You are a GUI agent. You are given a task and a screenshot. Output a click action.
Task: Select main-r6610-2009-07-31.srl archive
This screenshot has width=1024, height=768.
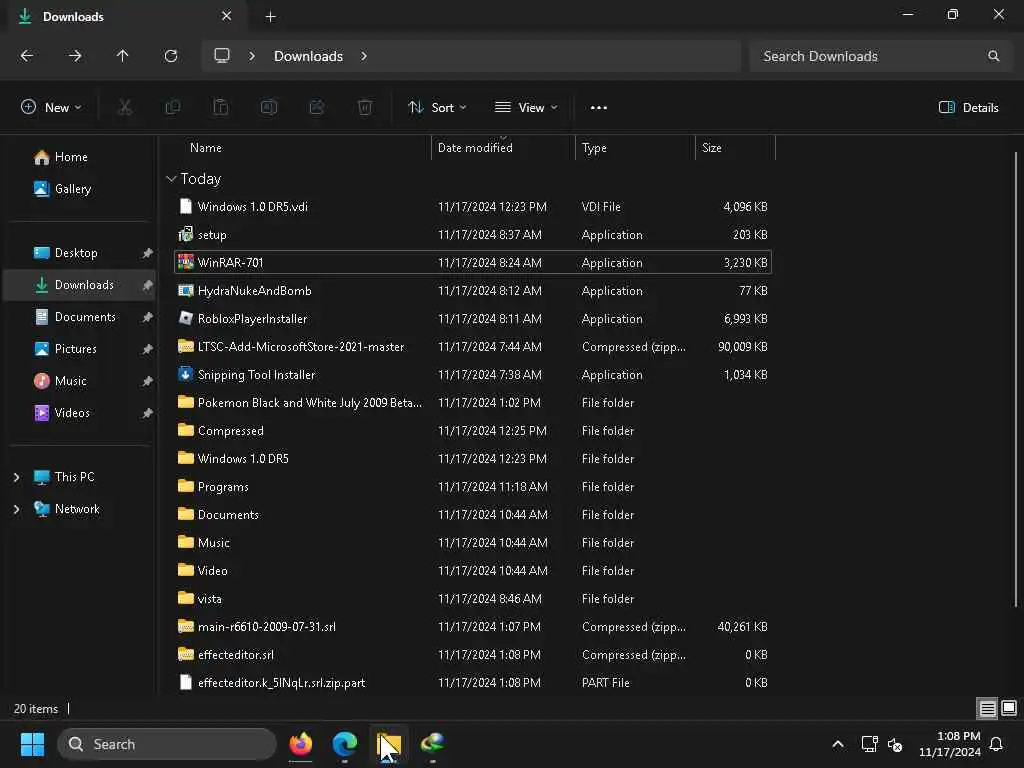[473, 626]
